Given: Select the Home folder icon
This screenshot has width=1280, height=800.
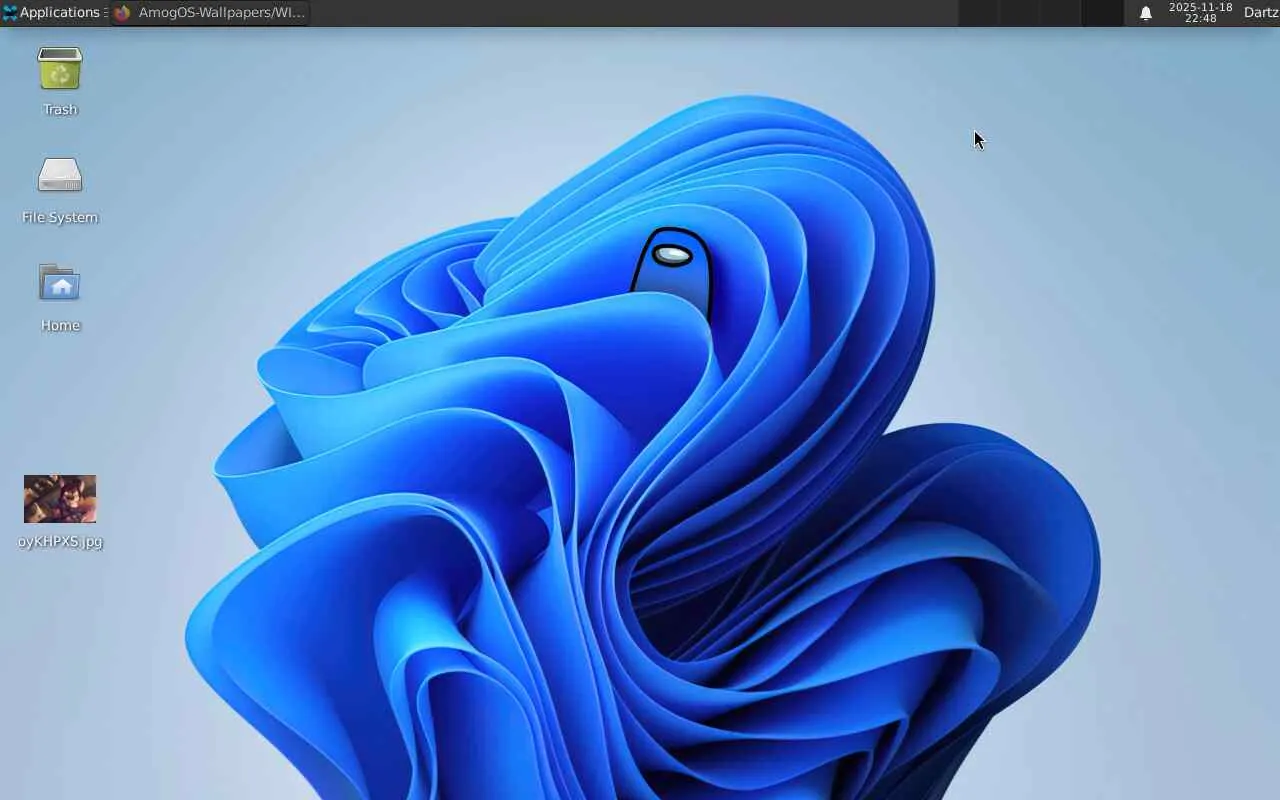Looking at the screenshot, I should [60, 283].
